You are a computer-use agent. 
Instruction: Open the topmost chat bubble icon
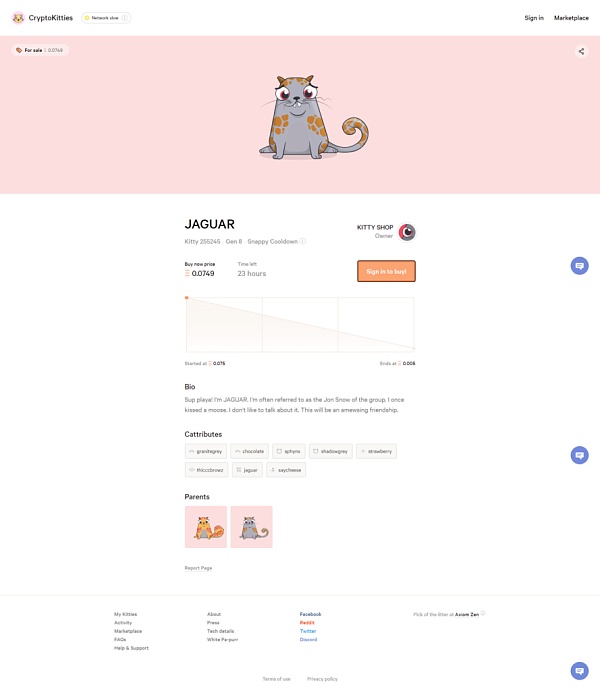[x=579, y=266]
